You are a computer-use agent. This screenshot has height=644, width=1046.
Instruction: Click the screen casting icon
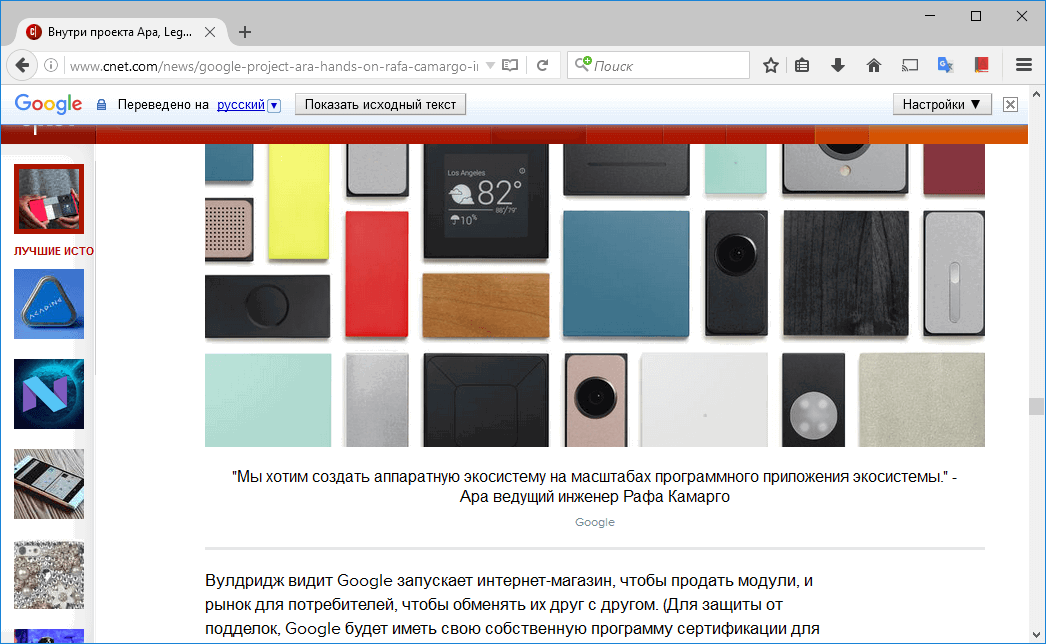909,64
